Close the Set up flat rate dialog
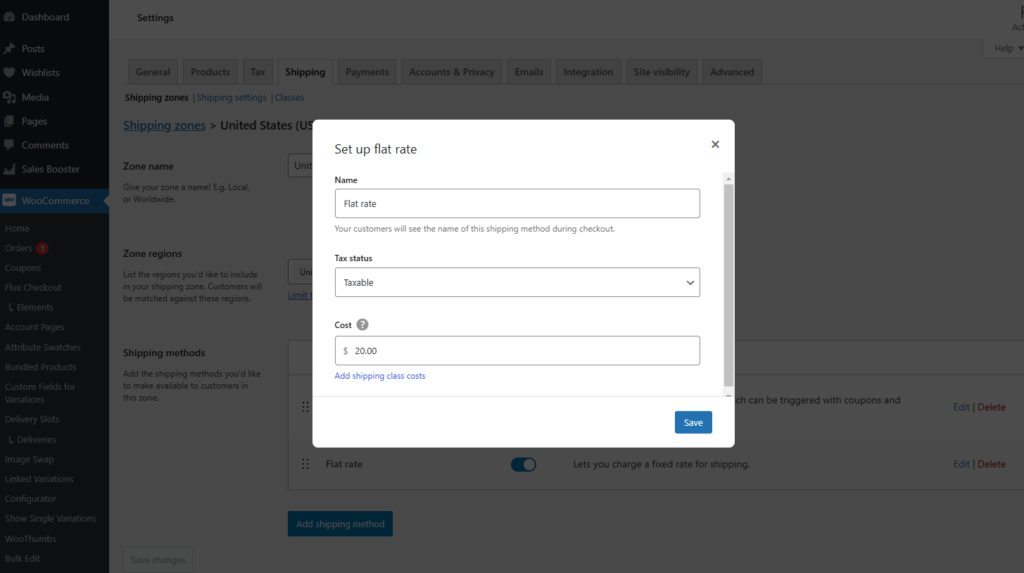The image size is (1024, 573). tap(715, 144)
